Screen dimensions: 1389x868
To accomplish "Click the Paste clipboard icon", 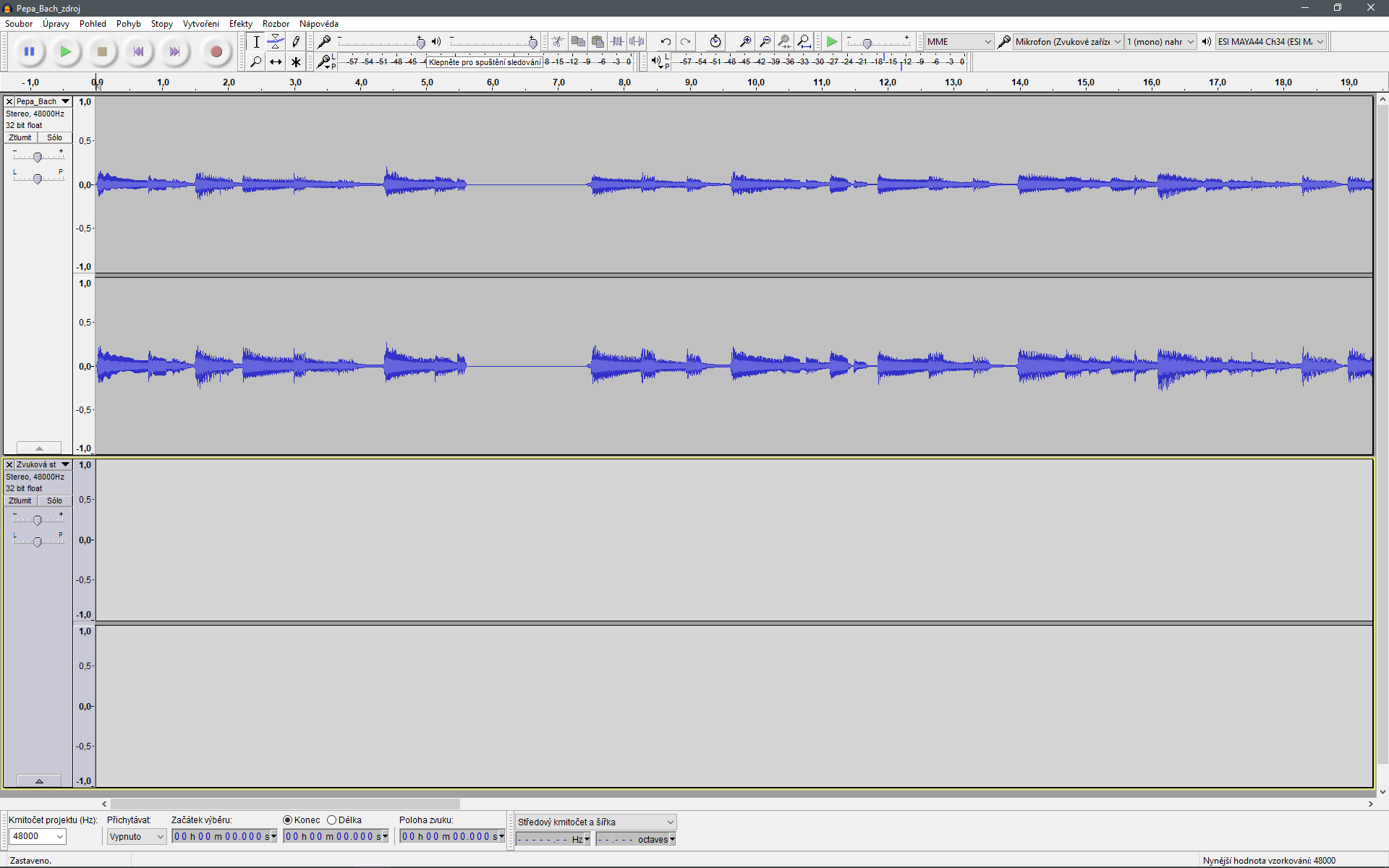I will [x=598, y=42].
